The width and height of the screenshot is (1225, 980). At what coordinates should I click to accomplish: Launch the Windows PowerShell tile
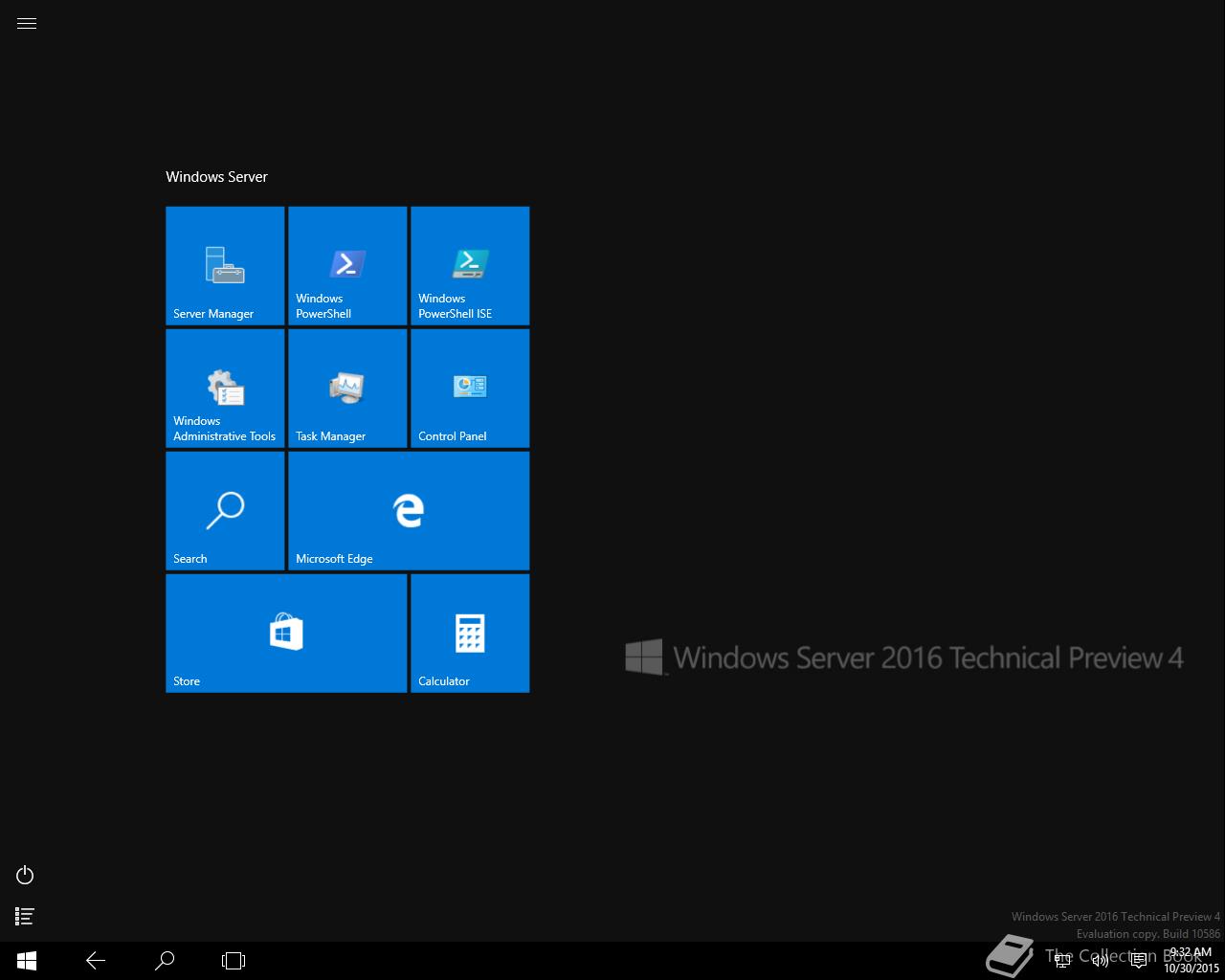[347, 265]
